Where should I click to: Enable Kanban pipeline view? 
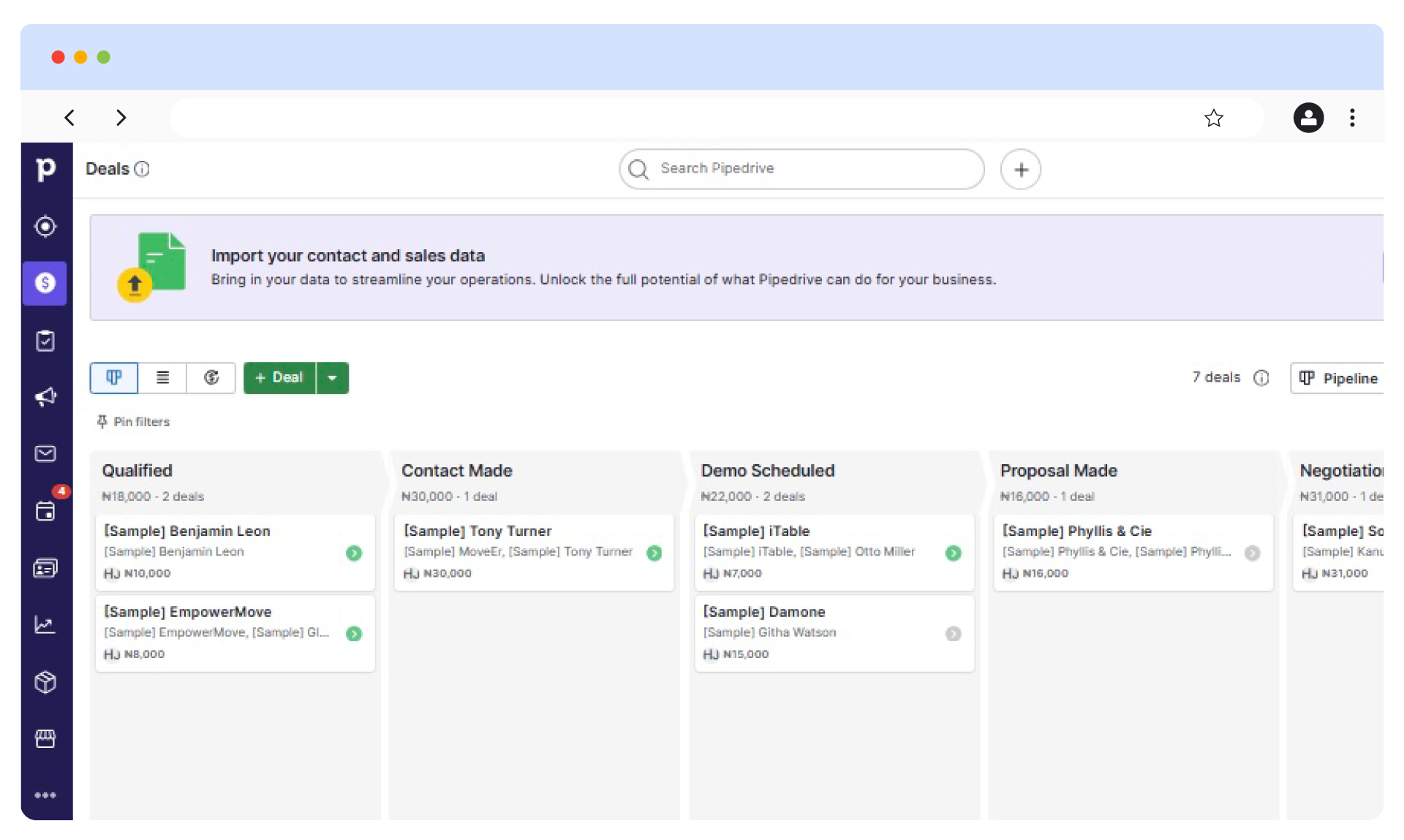coord(113,378)
